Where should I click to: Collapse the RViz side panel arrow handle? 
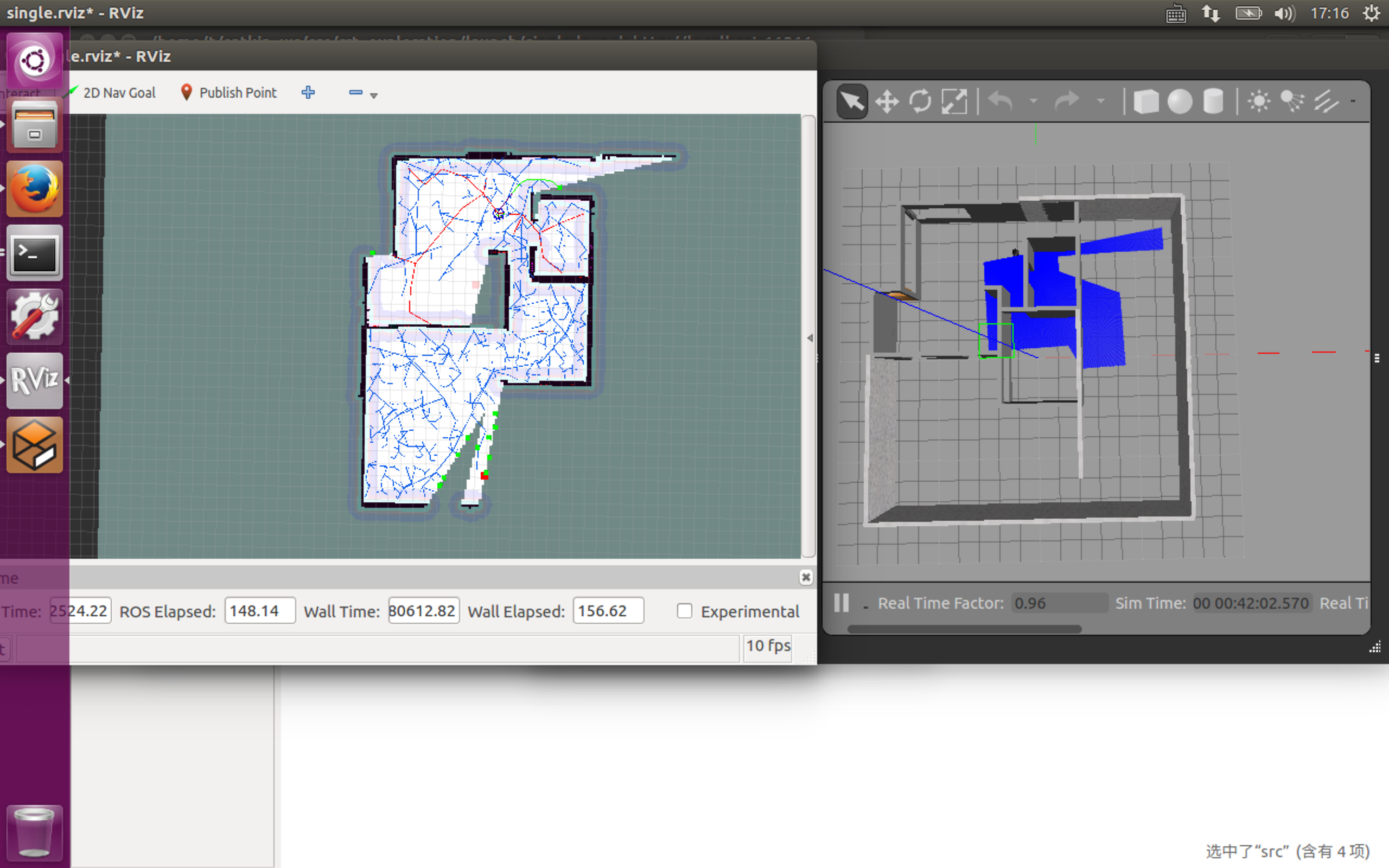tap(810, 337)
